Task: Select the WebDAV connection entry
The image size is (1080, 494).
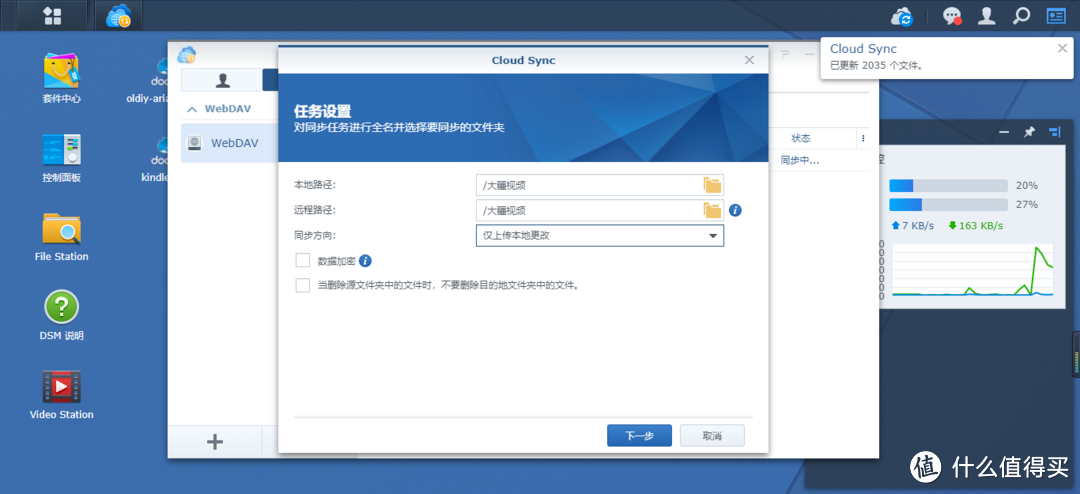Action: (229, 143)
